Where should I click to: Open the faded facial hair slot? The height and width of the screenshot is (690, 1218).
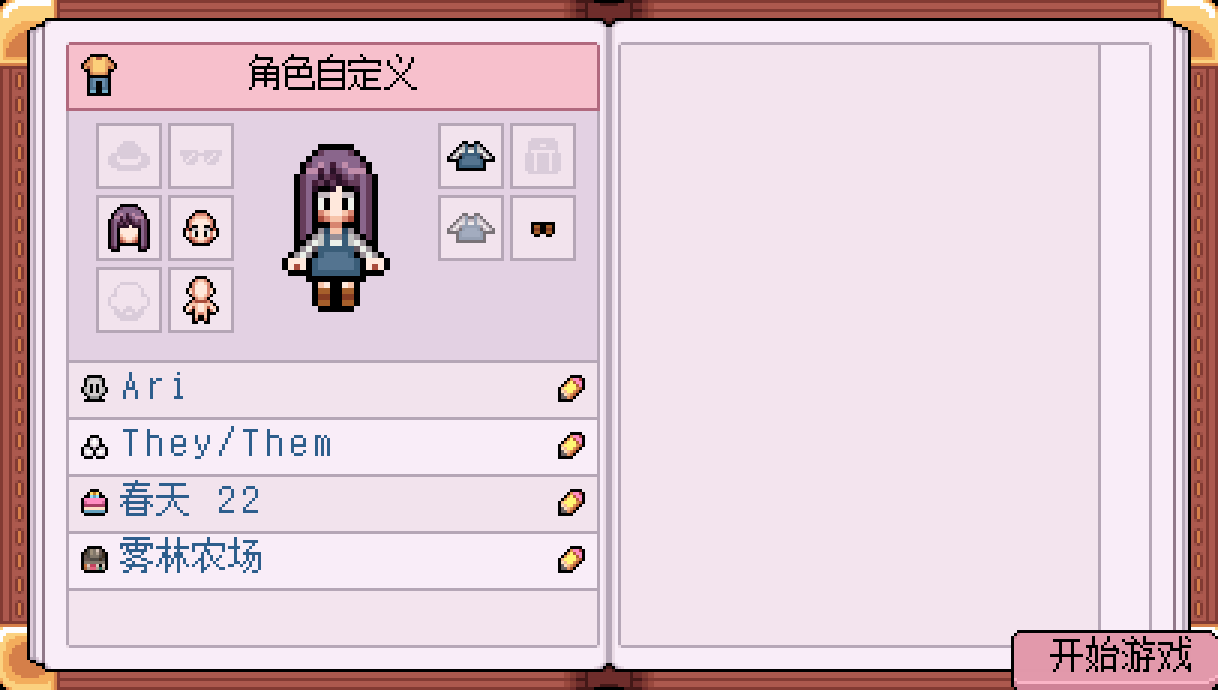[x=129, y=300]
